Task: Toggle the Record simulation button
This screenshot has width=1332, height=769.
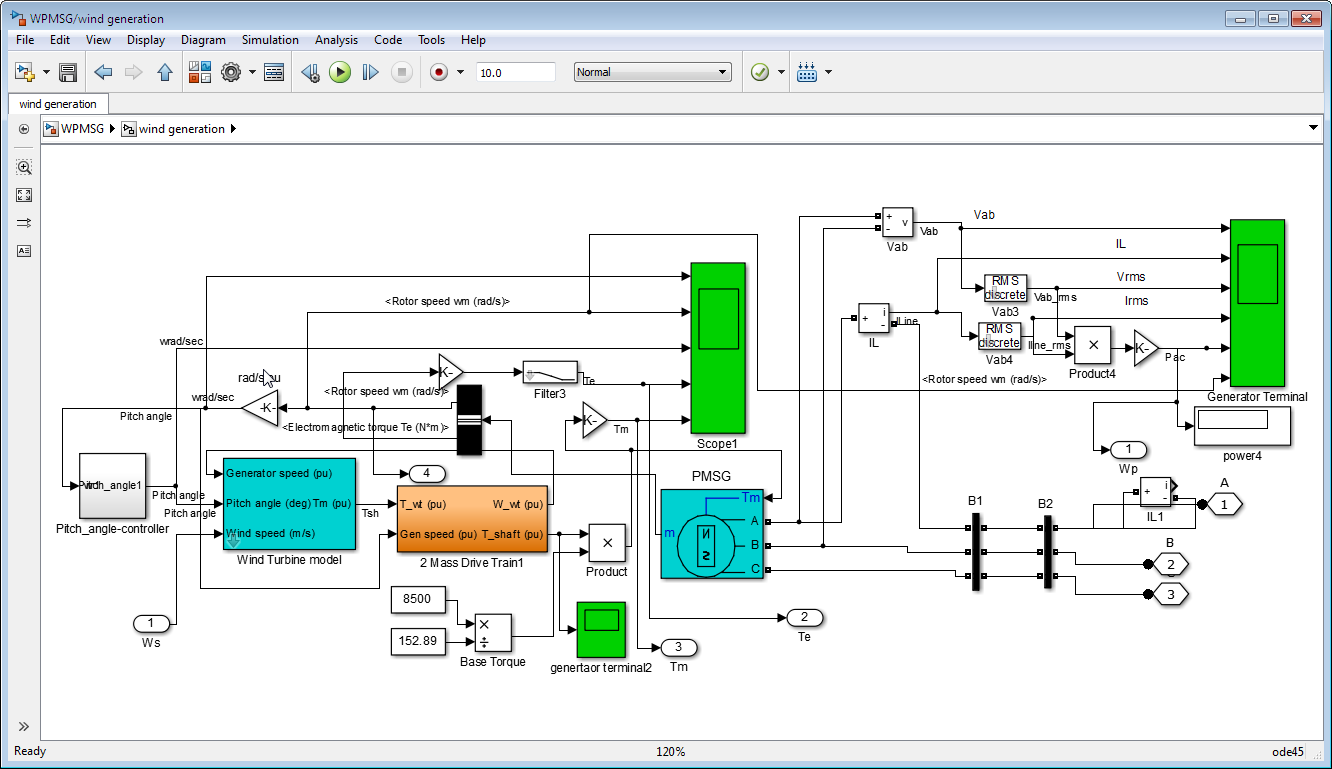Action: (438, 72)
